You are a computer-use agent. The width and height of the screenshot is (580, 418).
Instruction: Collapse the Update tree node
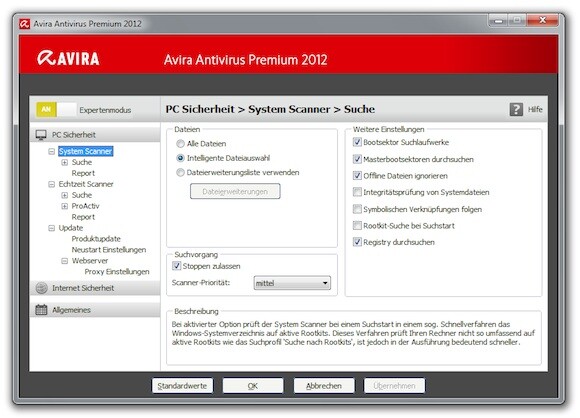click(x=51, y=228)
